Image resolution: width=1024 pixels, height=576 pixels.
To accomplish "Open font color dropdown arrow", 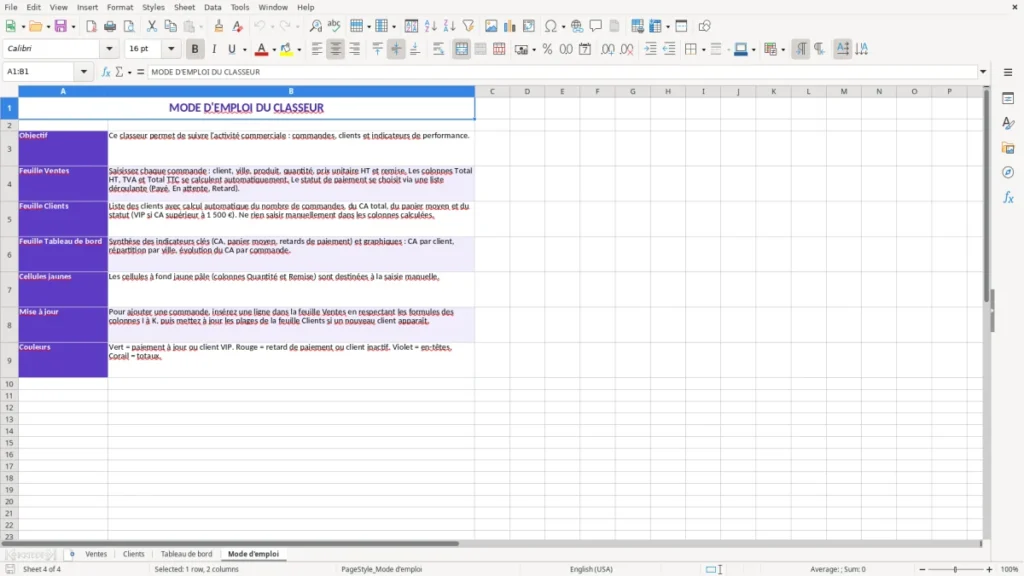I will [274, 50].
